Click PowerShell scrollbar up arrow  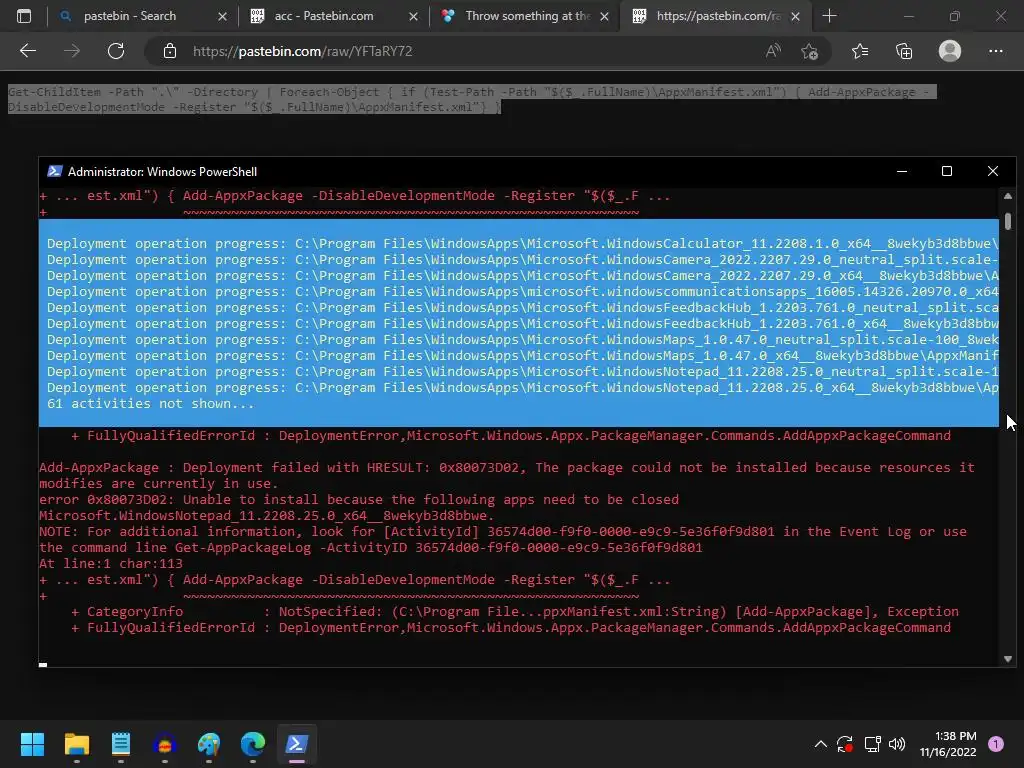(1008, 196)
